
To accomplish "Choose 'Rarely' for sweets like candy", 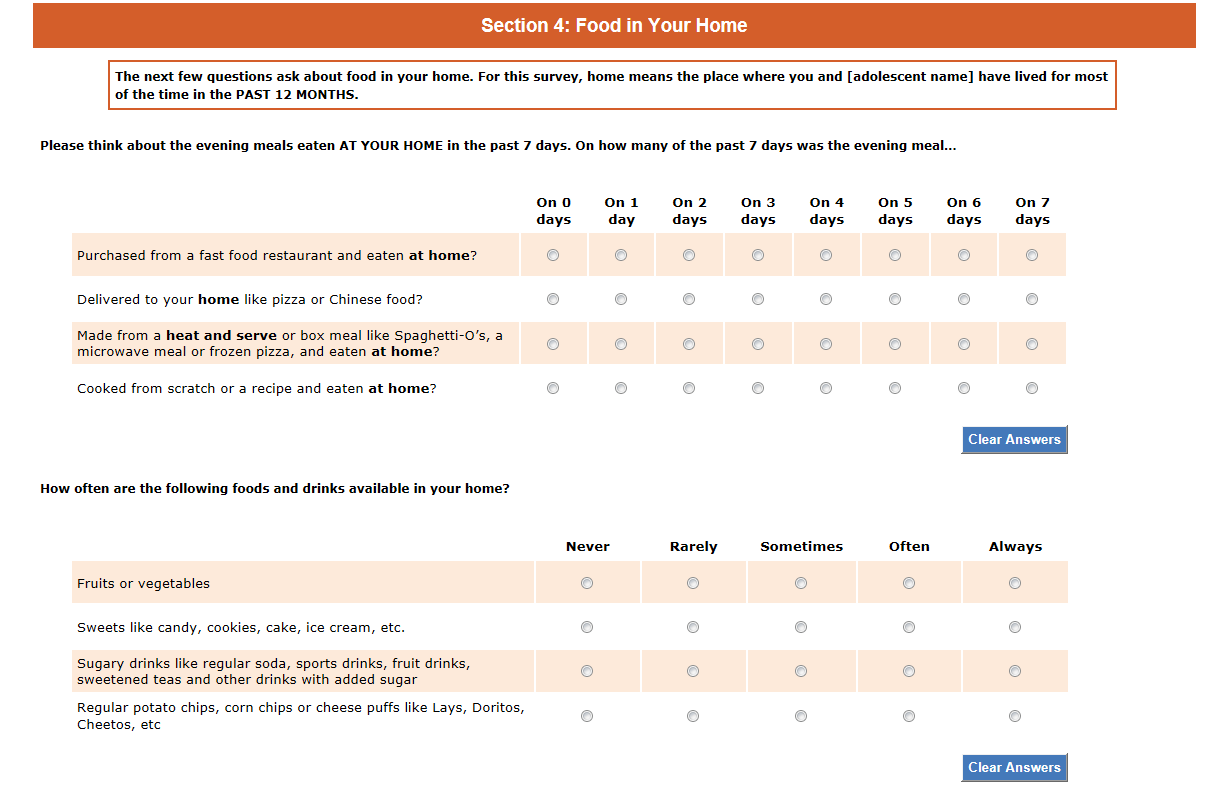I will coord(693,627).
